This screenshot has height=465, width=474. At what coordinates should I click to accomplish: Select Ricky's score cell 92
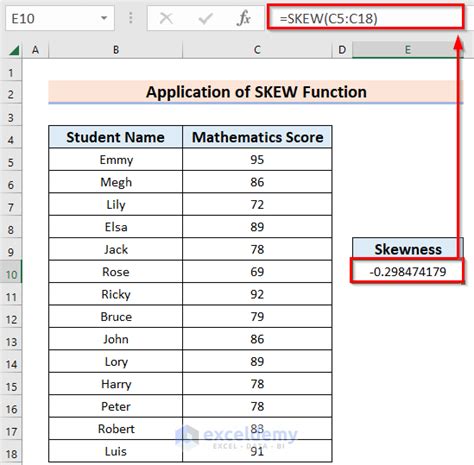pos(257,294)
